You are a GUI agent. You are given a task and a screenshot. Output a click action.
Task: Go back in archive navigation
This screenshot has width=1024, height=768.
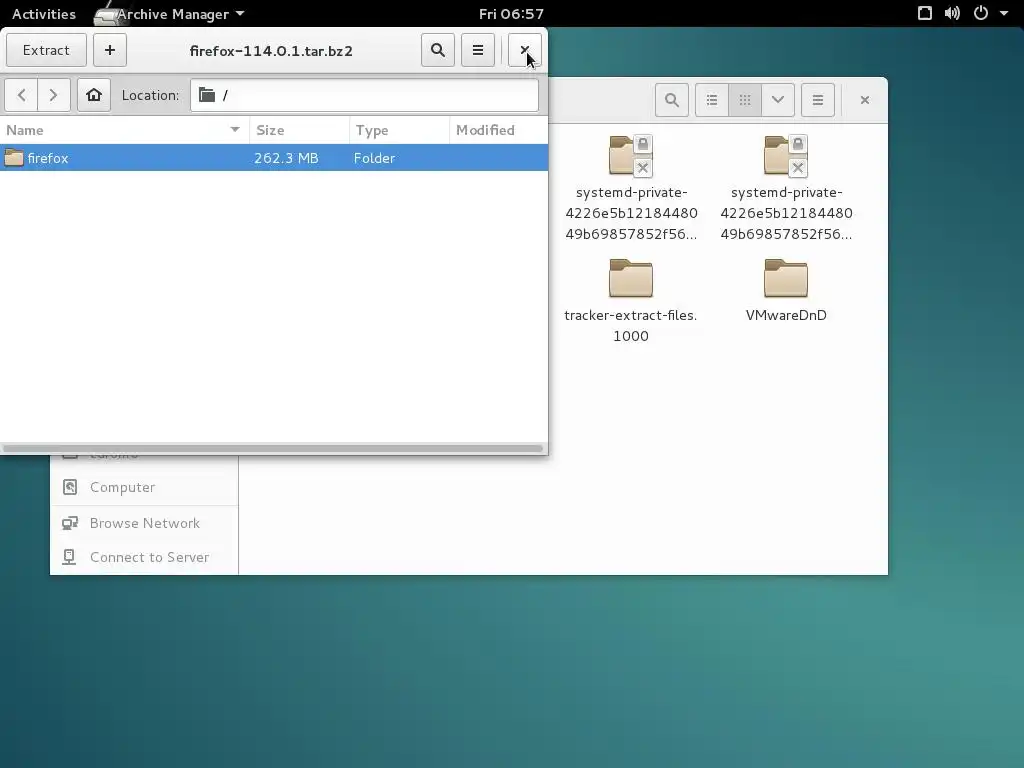point(22,95)
